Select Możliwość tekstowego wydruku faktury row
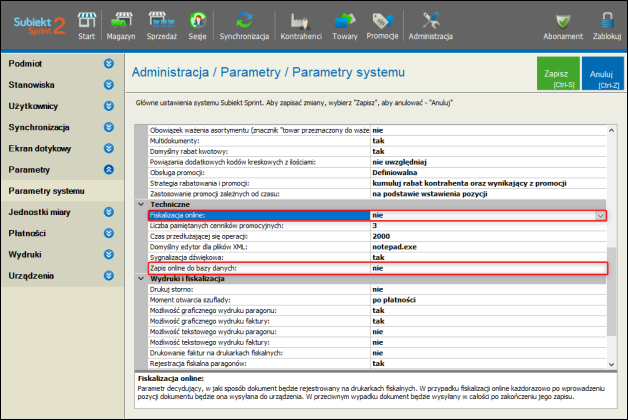 (x=377, y=342)
